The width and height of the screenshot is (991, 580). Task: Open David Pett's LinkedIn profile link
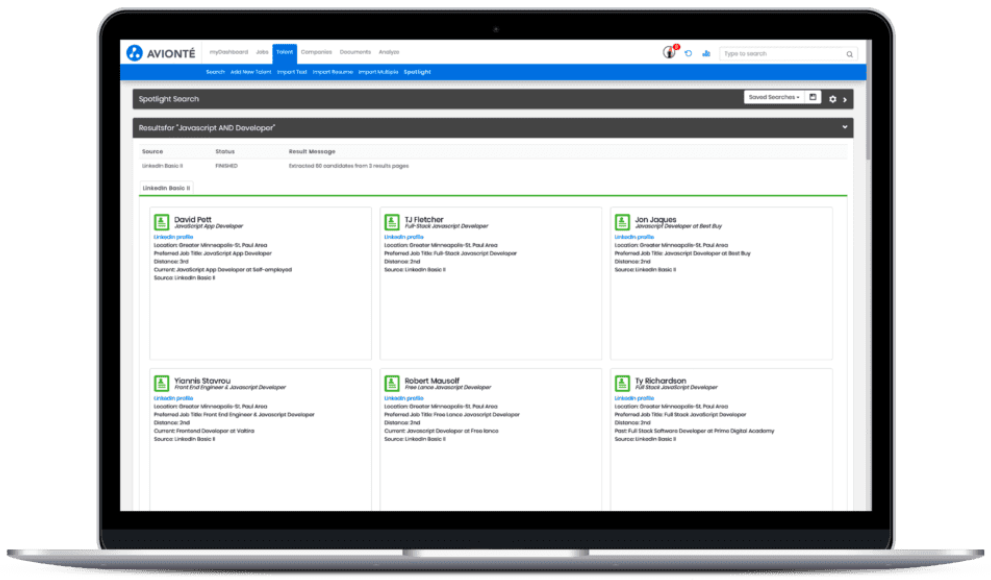(173, 237)
